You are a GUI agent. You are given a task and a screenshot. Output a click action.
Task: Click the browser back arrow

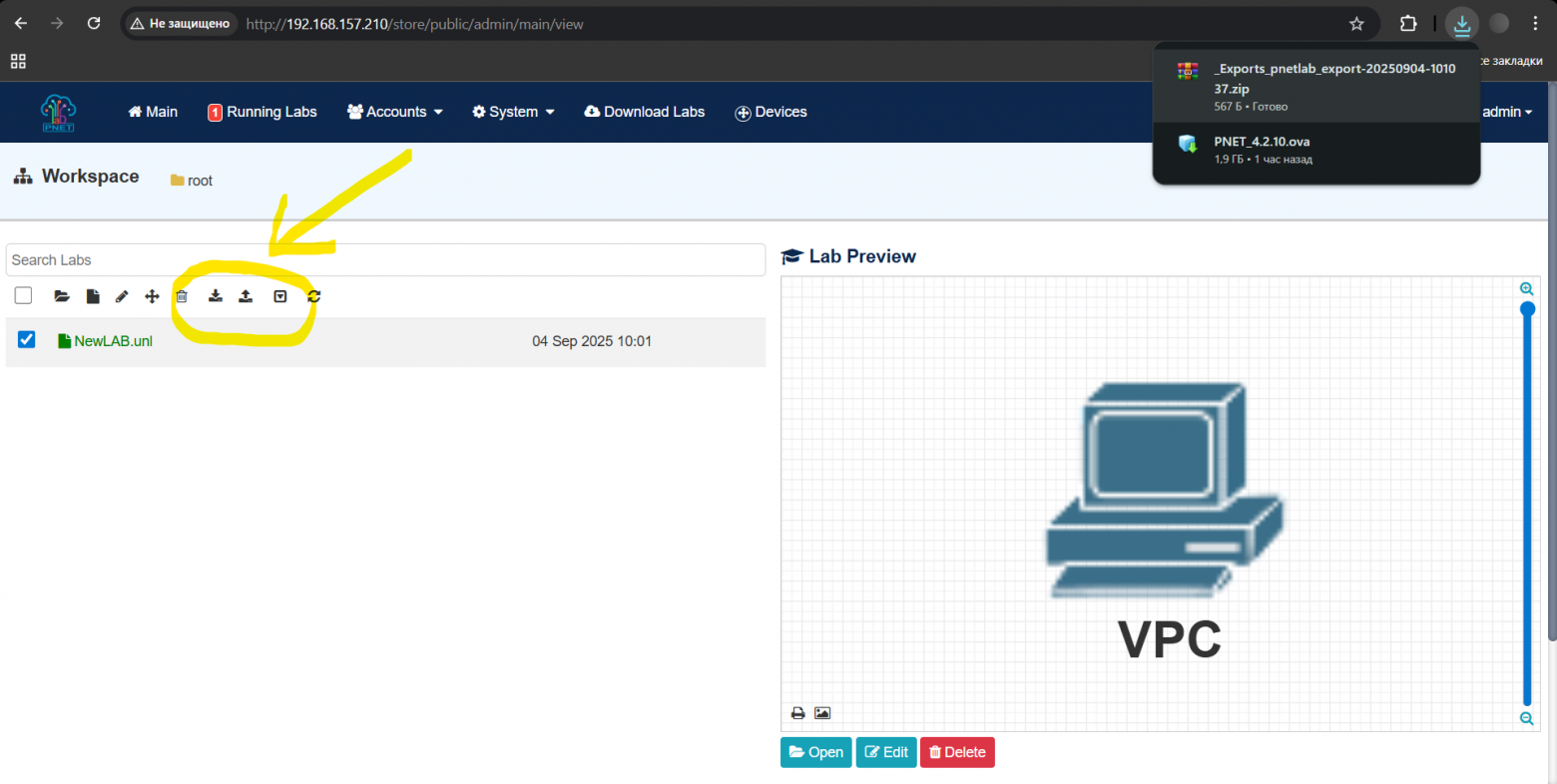tap(21, 23)
